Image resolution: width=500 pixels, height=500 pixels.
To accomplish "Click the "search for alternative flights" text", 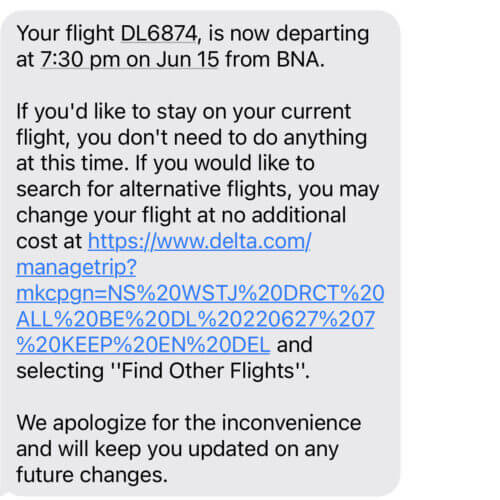I will [x=154, y=189].
